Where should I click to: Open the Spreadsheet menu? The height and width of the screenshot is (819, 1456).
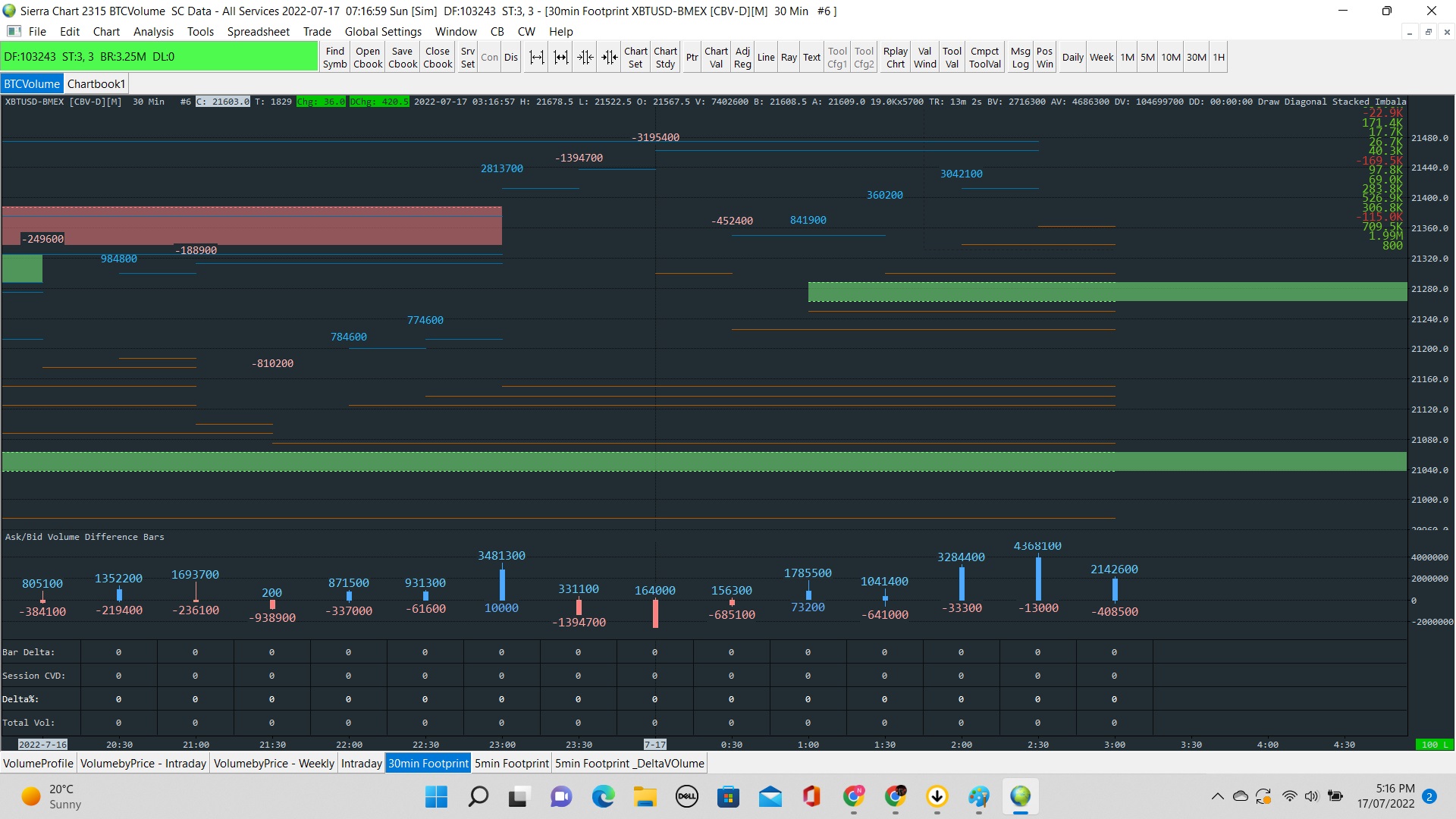click(x=258, y=32)
